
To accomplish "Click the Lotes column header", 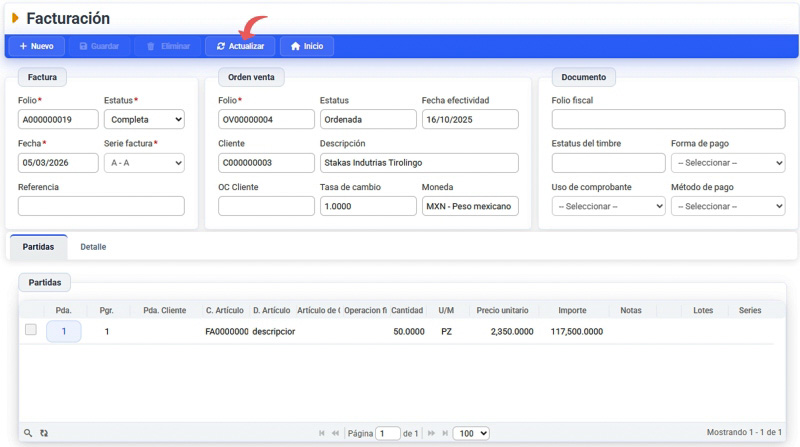I will 703,310.
